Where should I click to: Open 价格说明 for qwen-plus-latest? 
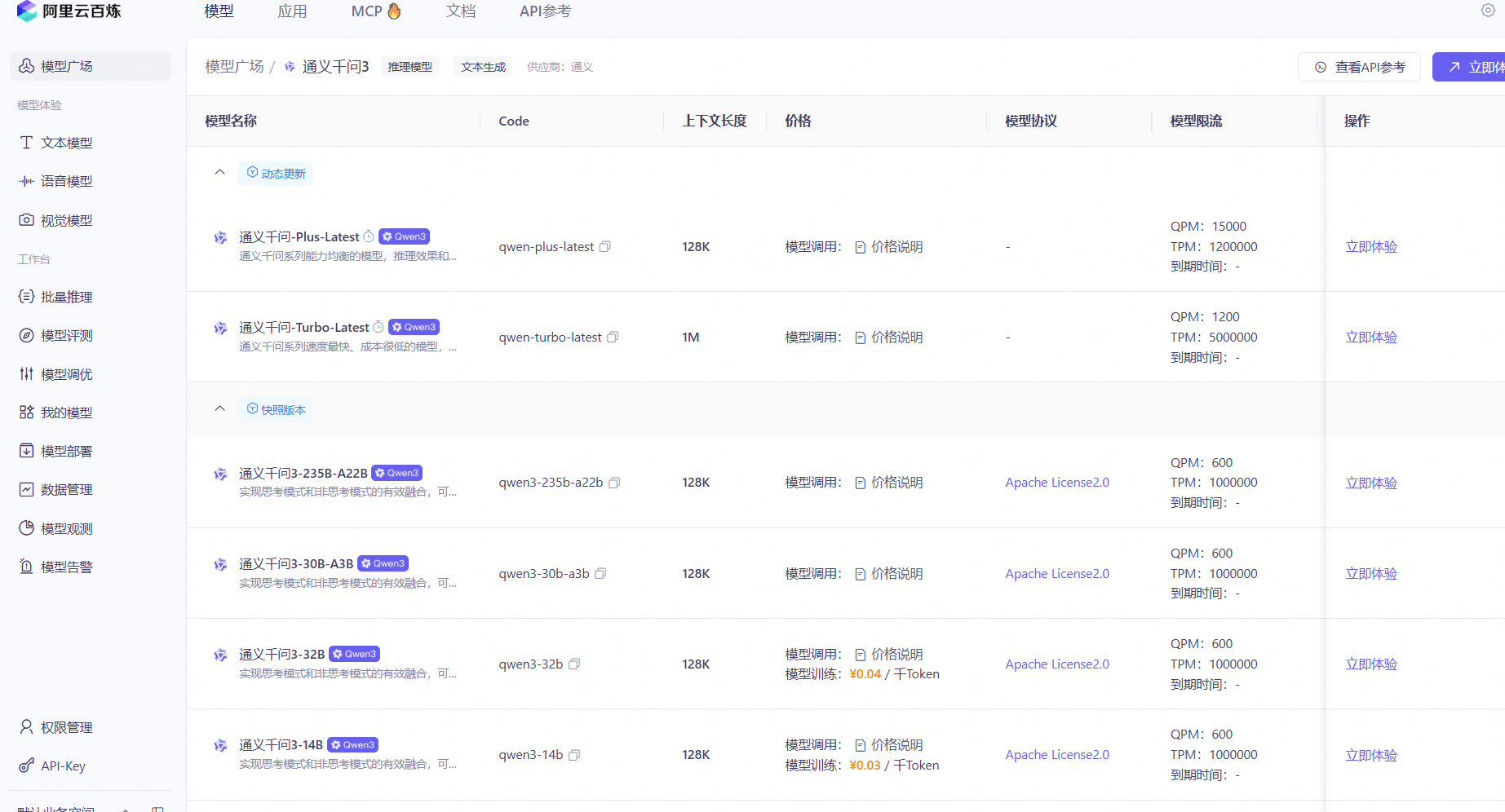889,247
